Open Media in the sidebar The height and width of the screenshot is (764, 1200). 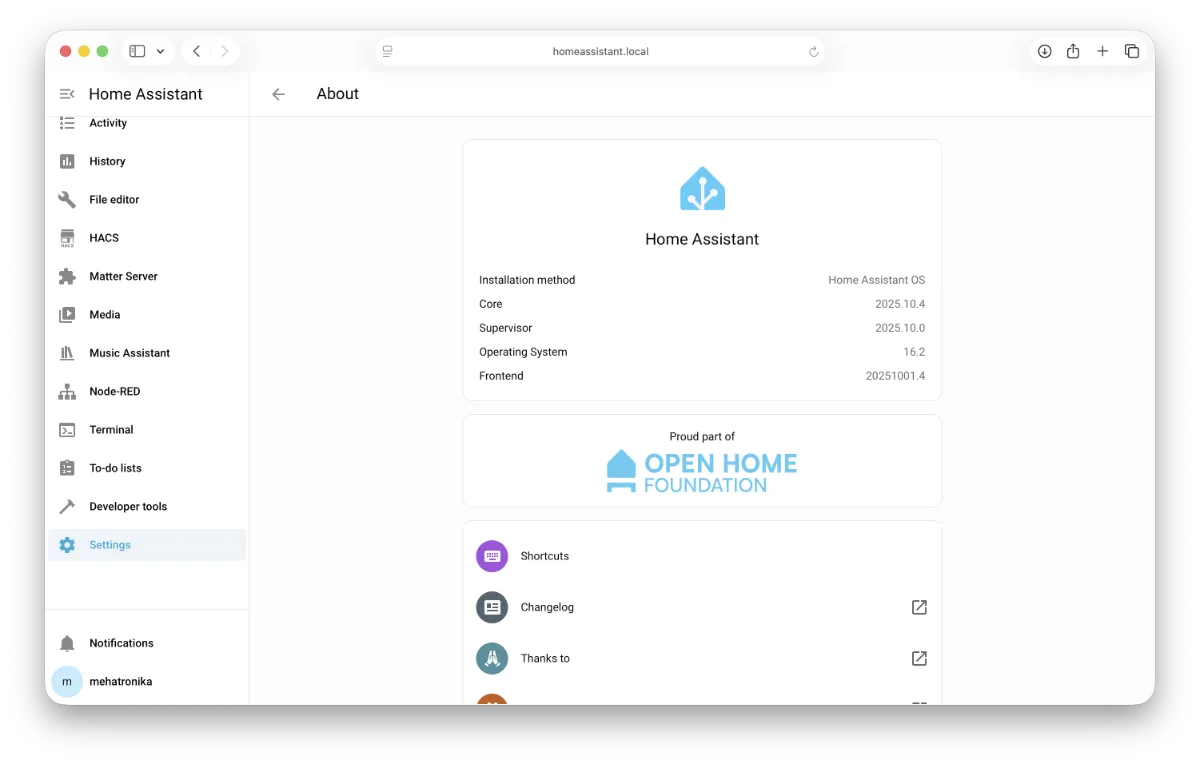[104, 315]
